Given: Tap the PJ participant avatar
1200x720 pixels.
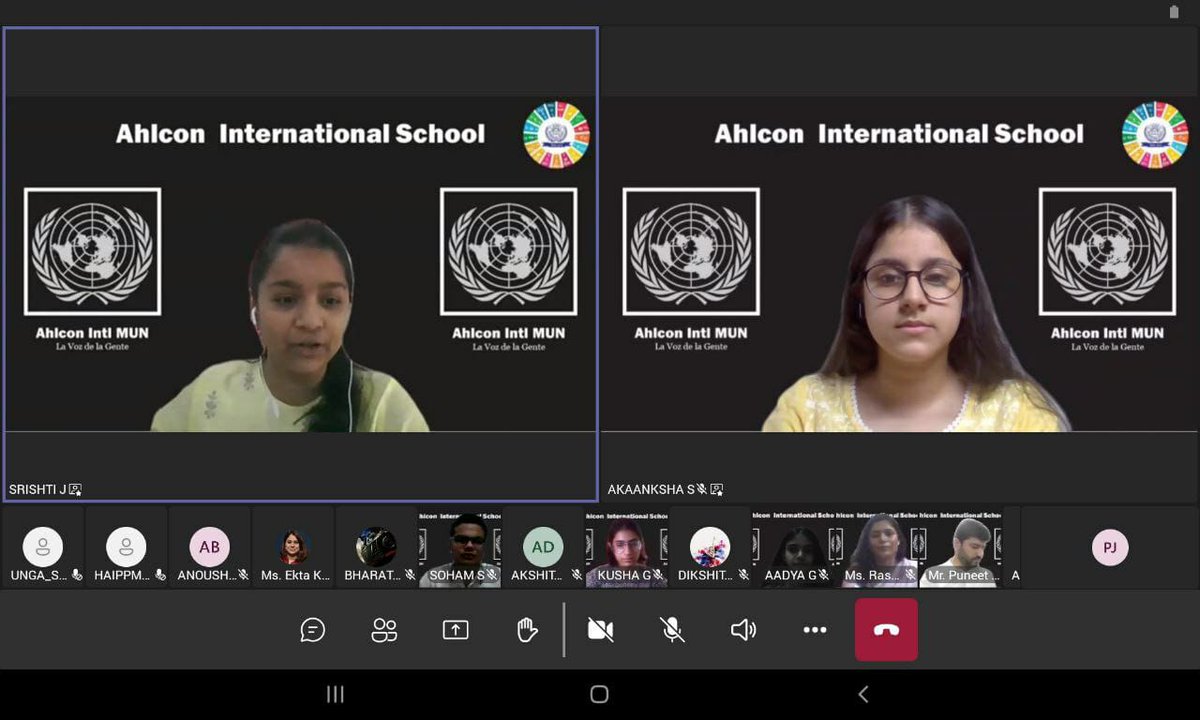Looking at the screenshot, I should (x=1110, y=547).
